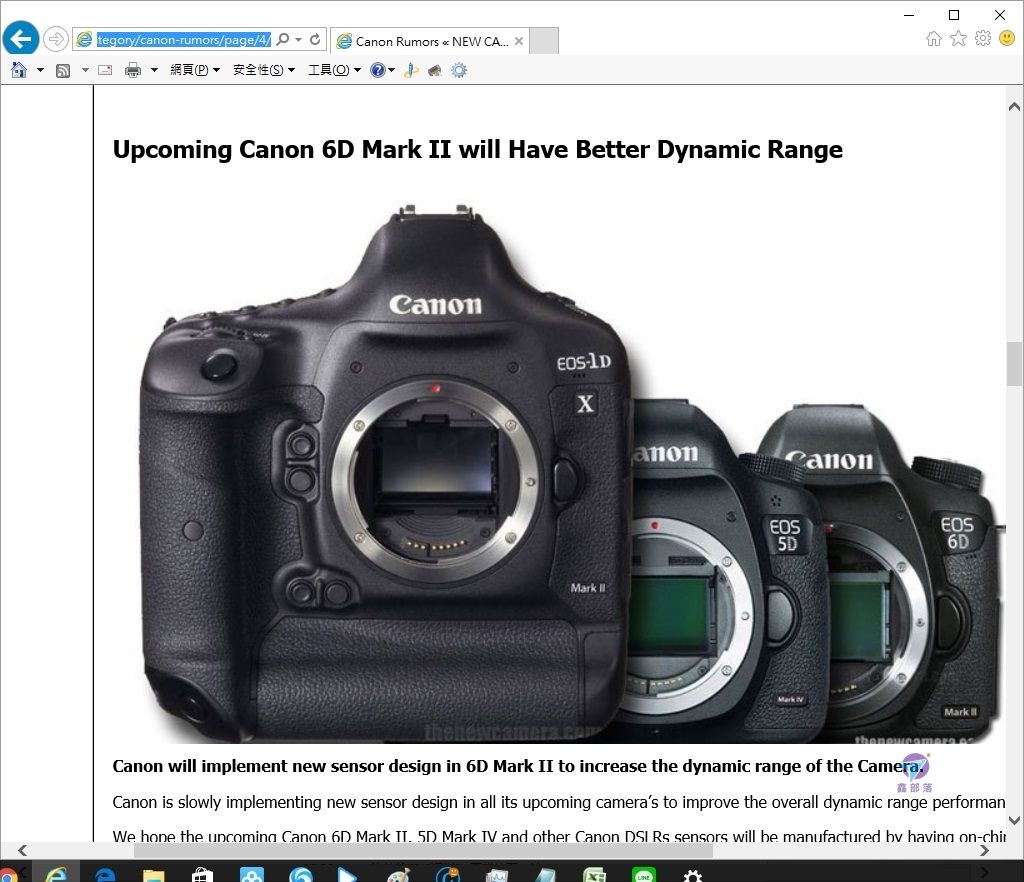Minimize the Internet Explorer window
Image resolution: width=1024 pixels, height=882 pixels.
click(909, 14)
